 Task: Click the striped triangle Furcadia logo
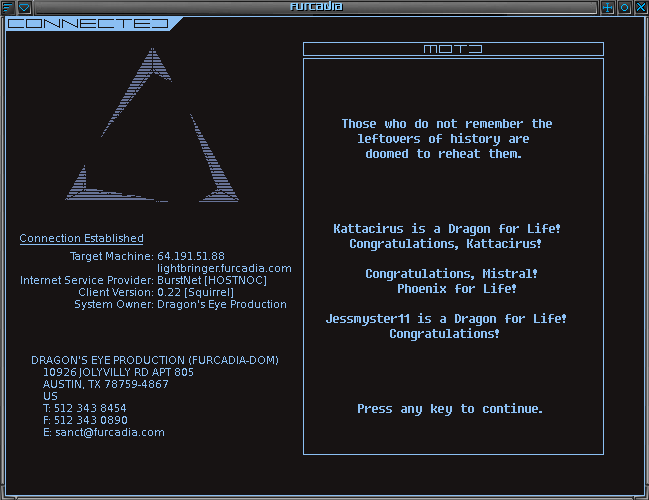click(x=152, y=125)
